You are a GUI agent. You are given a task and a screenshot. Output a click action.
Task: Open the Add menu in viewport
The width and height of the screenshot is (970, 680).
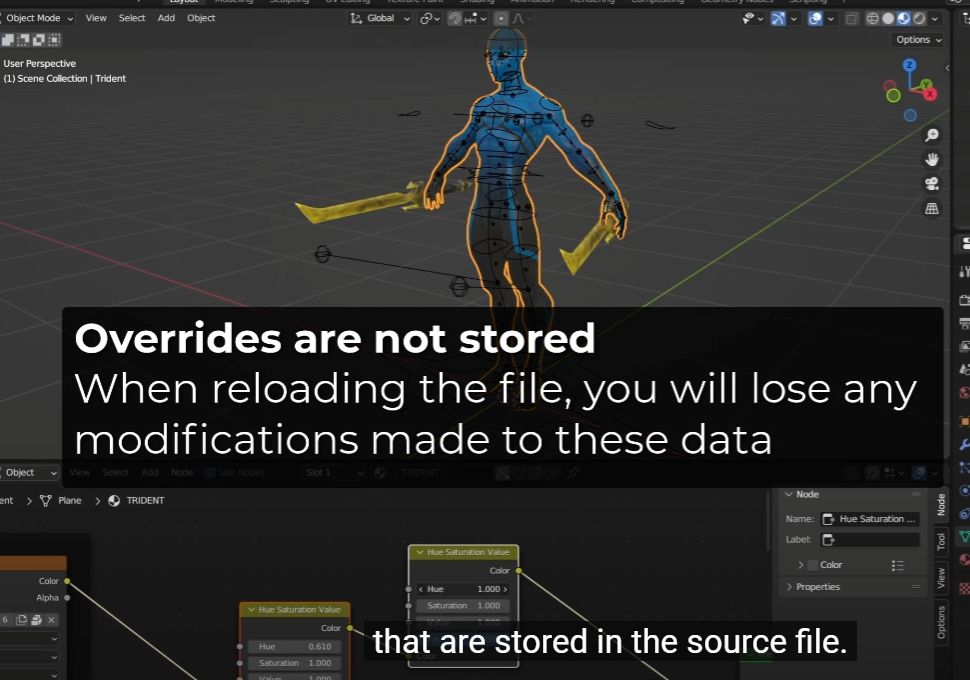(x=166, y=19)
